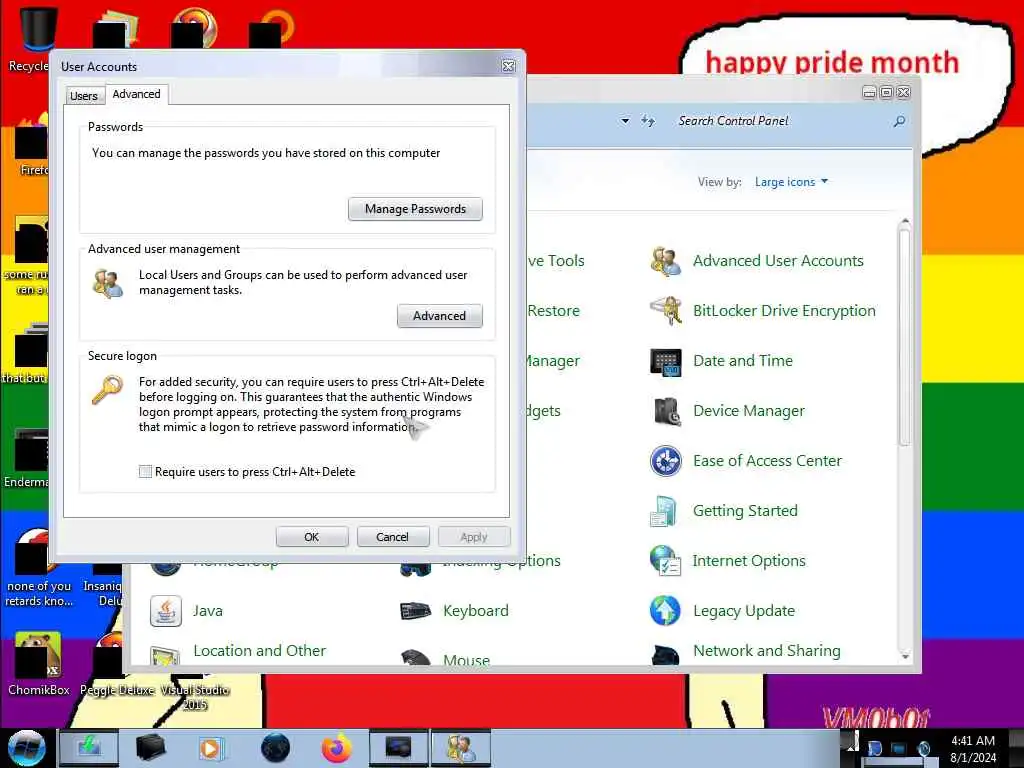Open the View by Large icons dropdown
Image resolution: width=1024 pixels, height=768 pixels.
[791, 182]
